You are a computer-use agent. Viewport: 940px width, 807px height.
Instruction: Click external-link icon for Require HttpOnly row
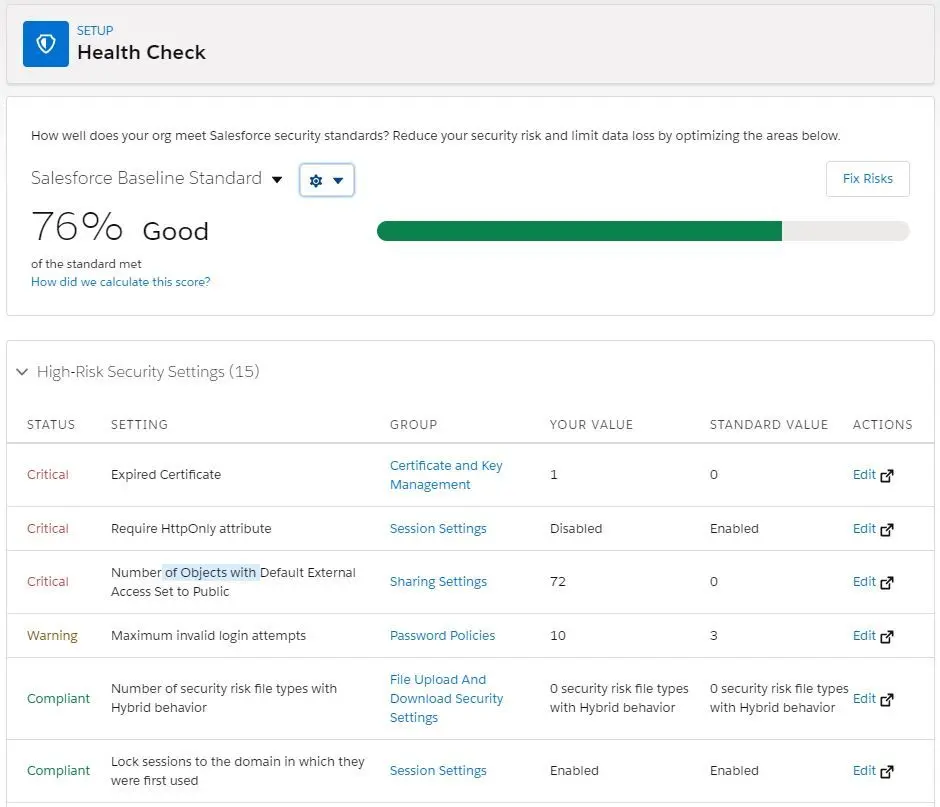(x=887, y=529)
